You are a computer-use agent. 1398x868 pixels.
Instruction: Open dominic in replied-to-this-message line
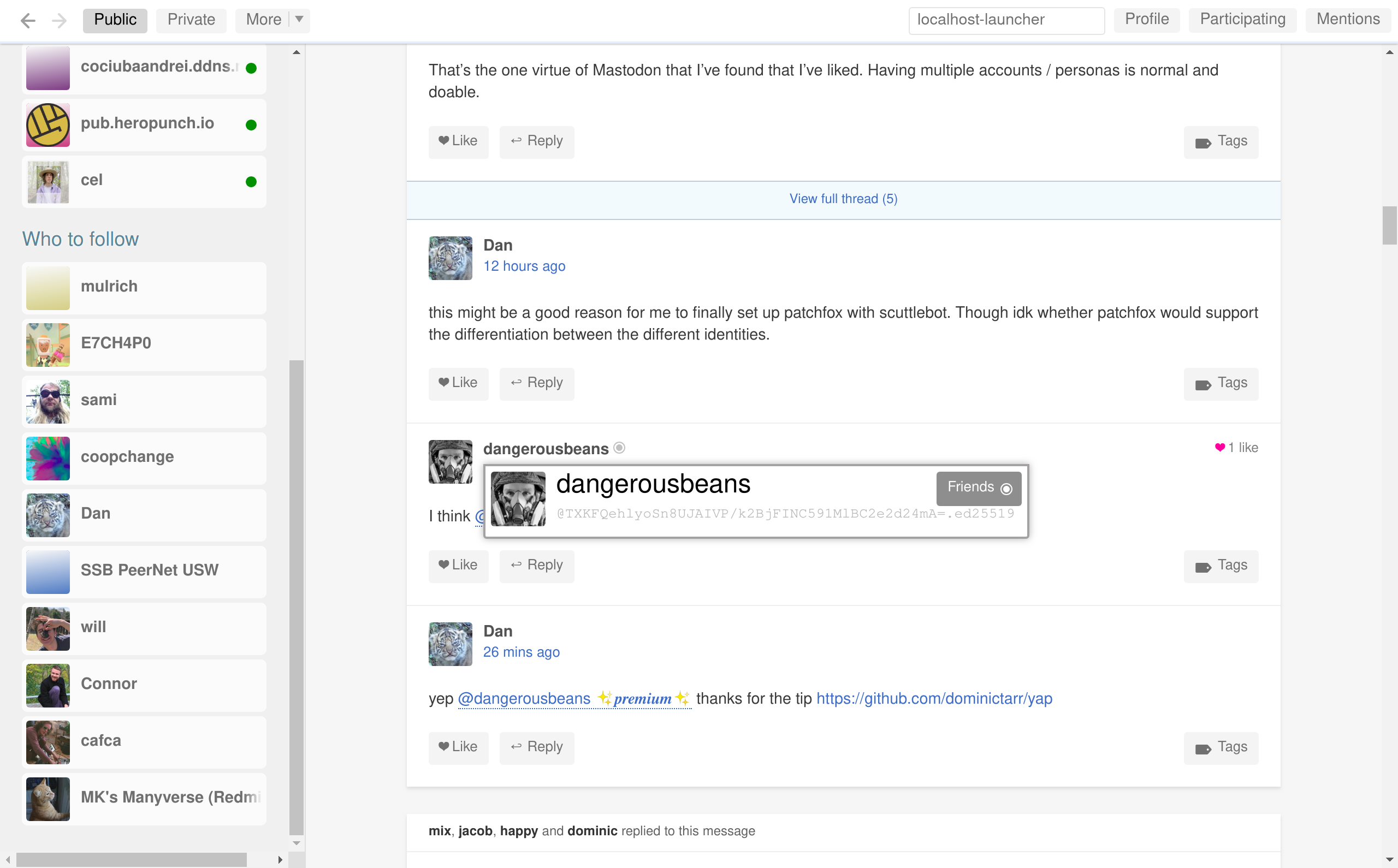click(x=592, y=831)
